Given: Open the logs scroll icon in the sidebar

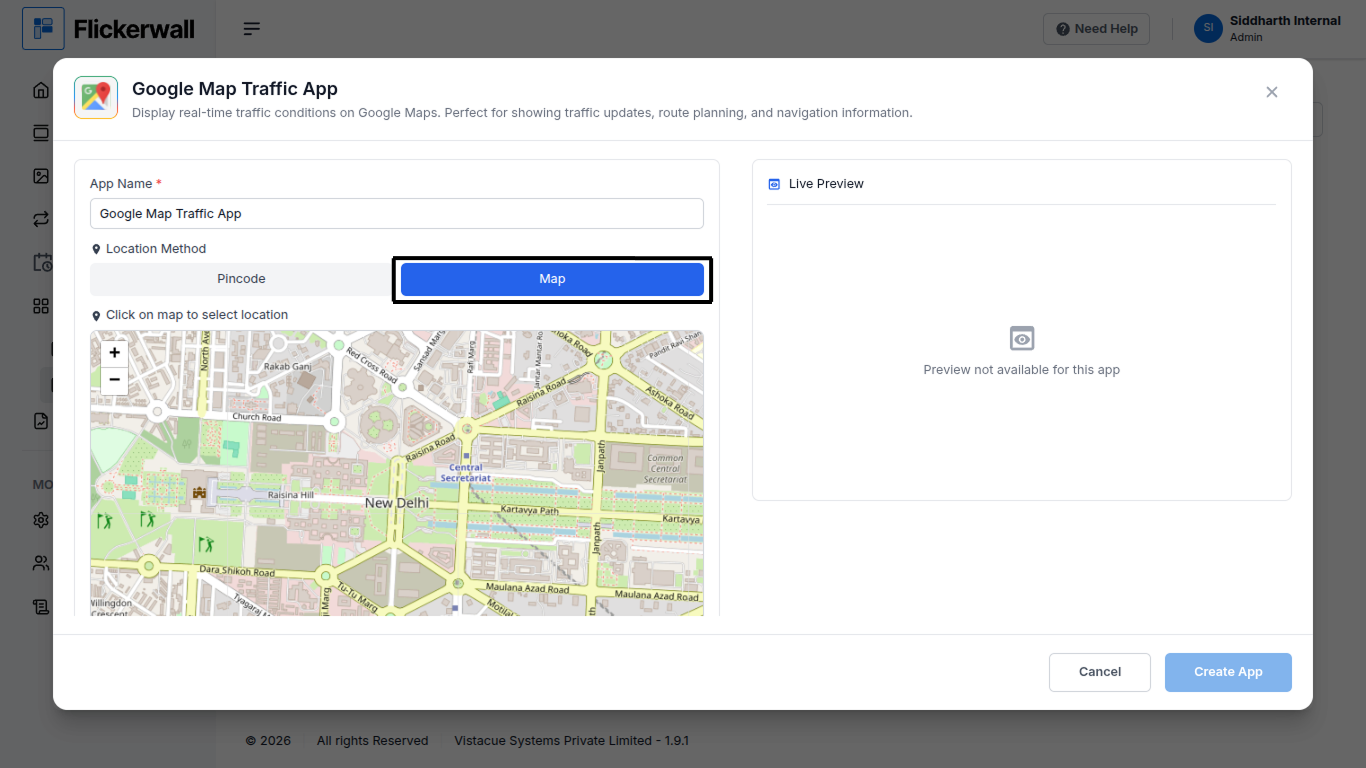Looking at the screenshot, I should [x=41, y=606].
